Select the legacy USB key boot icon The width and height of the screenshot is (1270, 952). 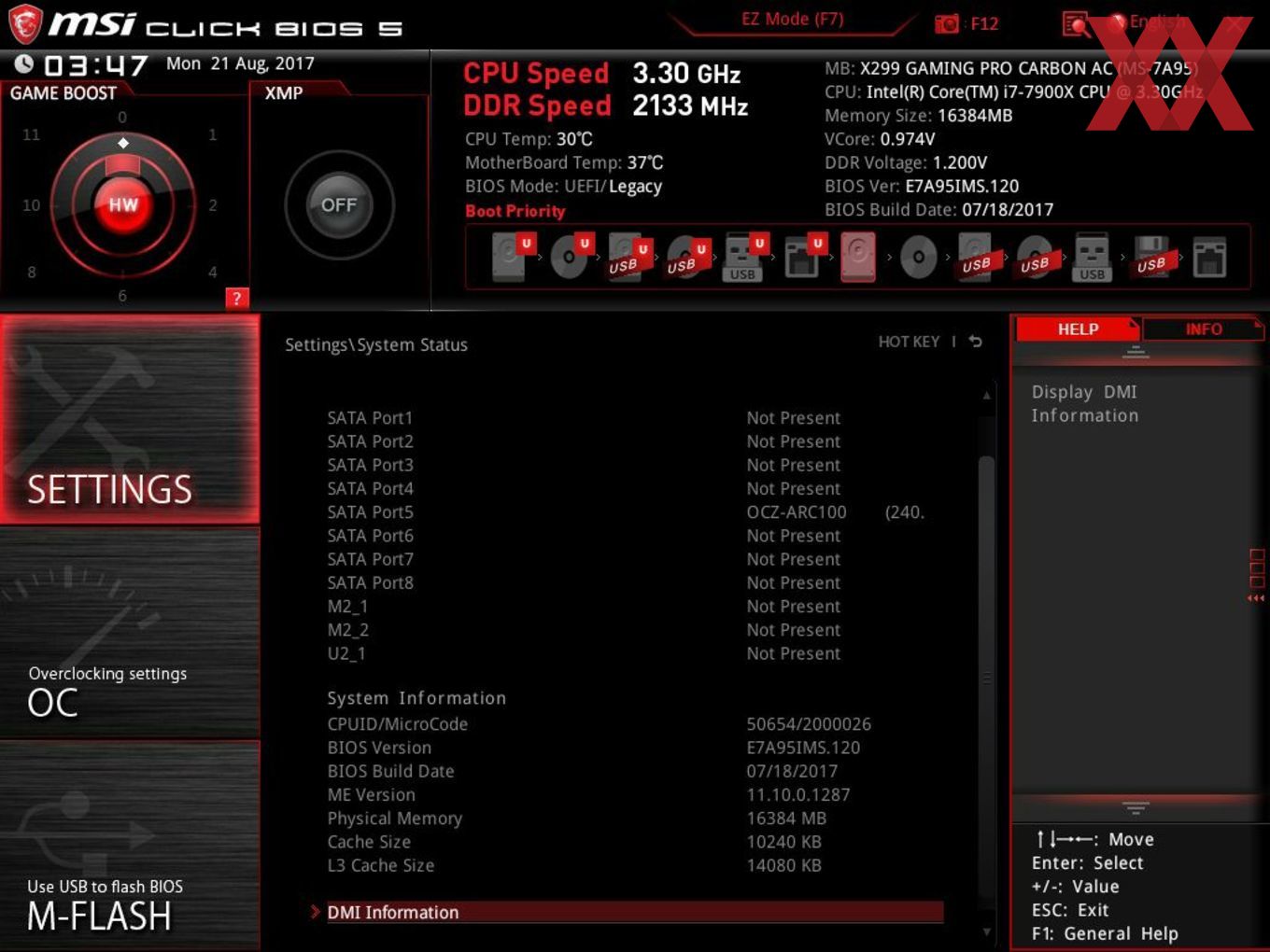1092,258
